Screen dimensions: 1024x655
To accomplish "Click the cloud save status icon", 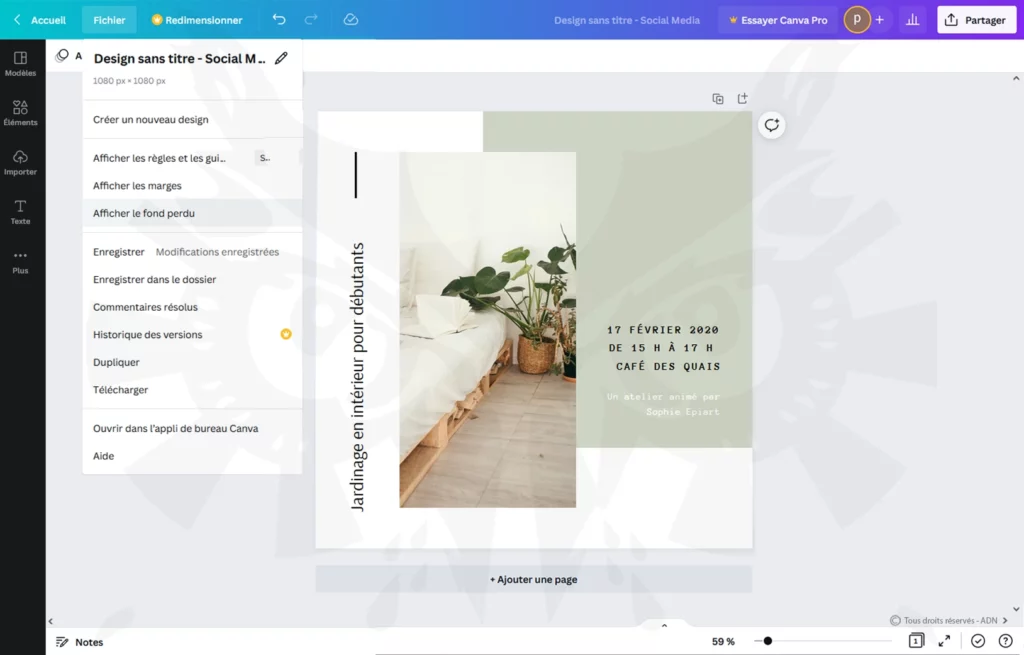I will coord(351,20).
